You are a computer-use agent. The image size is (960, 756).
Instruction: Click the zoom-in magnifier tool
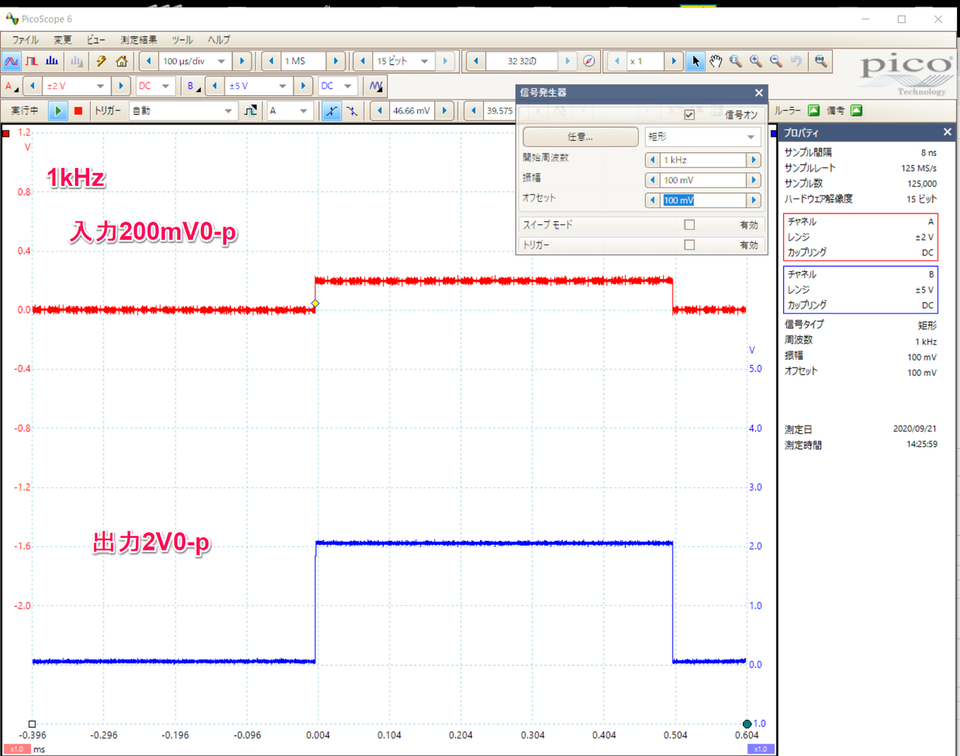point(756,61)
